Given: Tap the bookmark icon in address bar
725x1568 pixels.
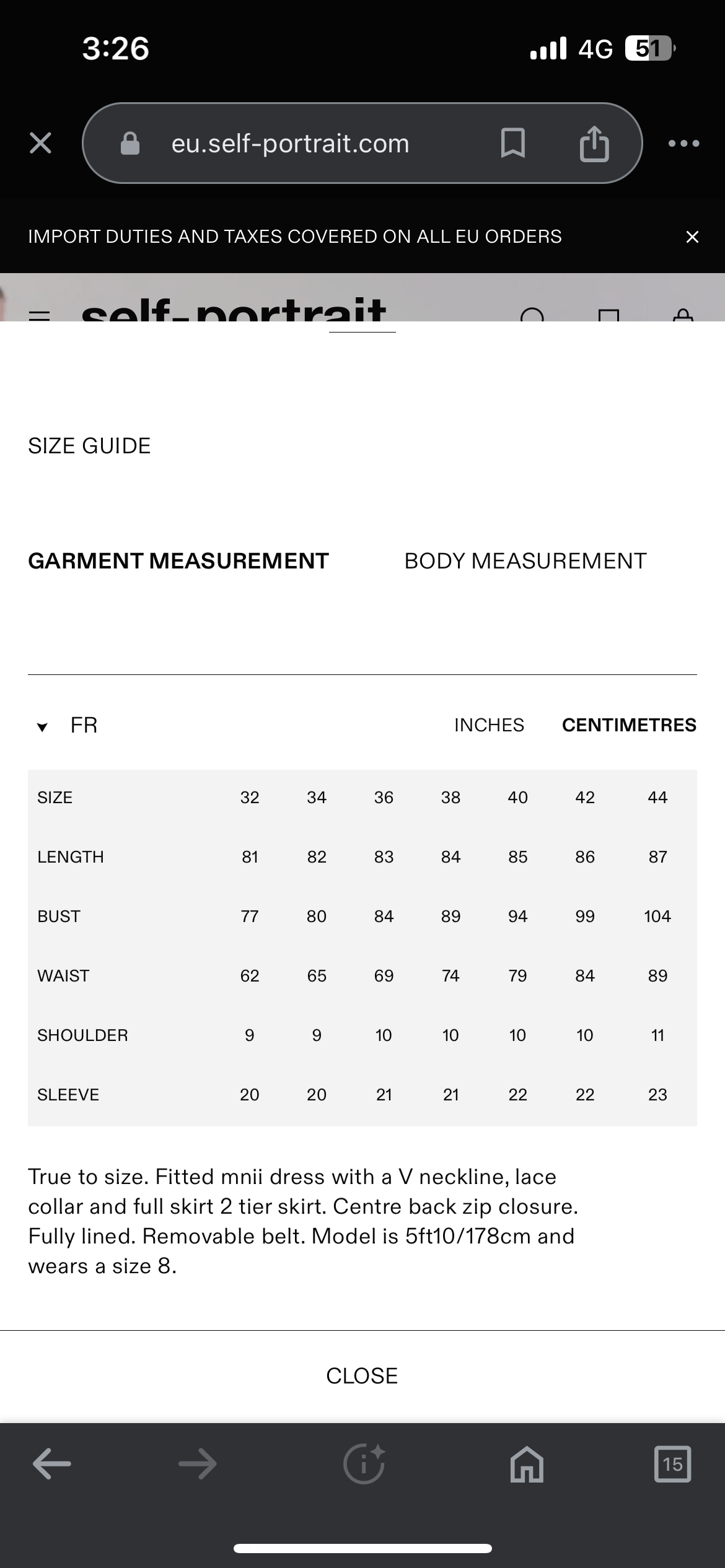Looking at the screenshot, I should (x=513, y=143).
